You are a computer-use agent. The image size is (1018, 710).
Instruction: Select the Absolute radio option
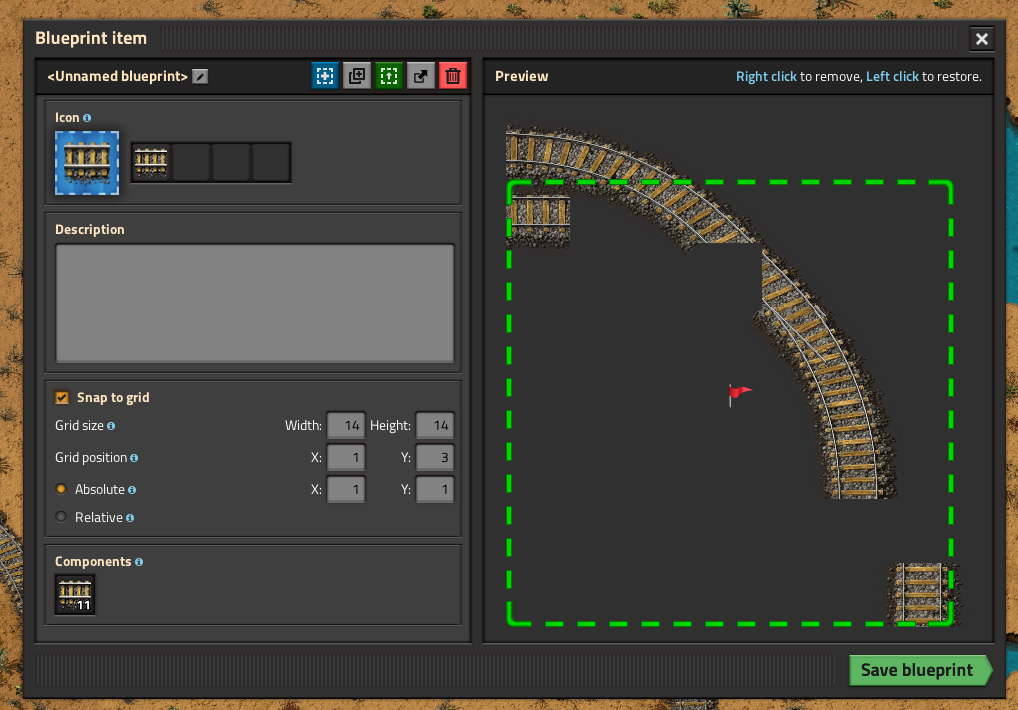[x=61, y=489]
